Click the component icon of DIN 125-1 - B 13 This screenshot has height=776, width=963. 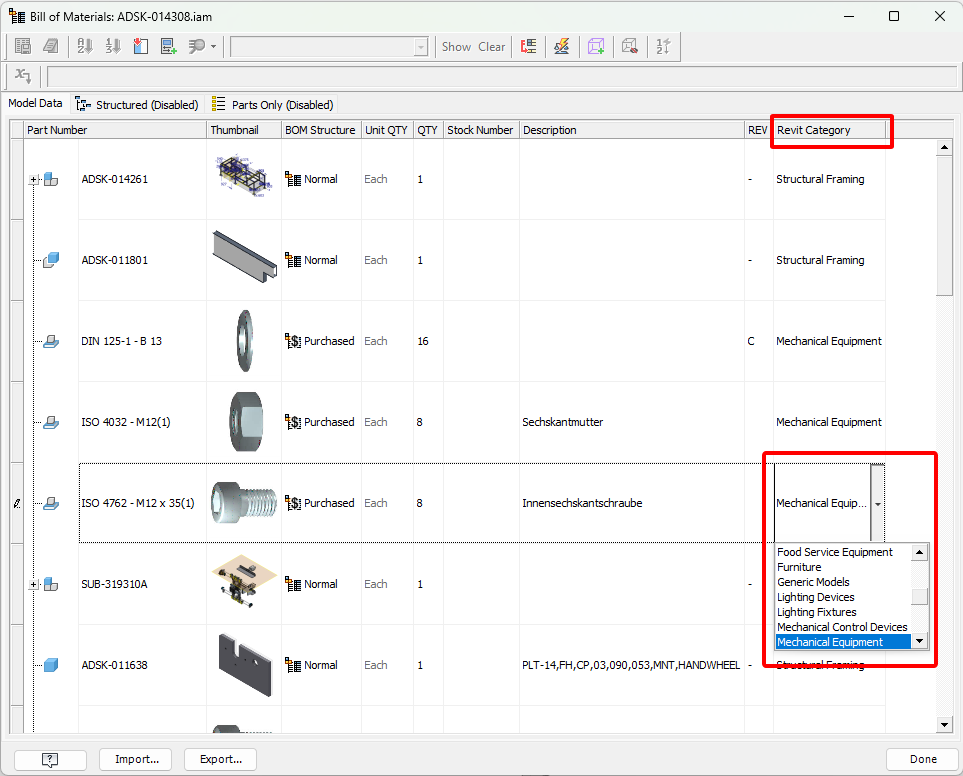51,341
